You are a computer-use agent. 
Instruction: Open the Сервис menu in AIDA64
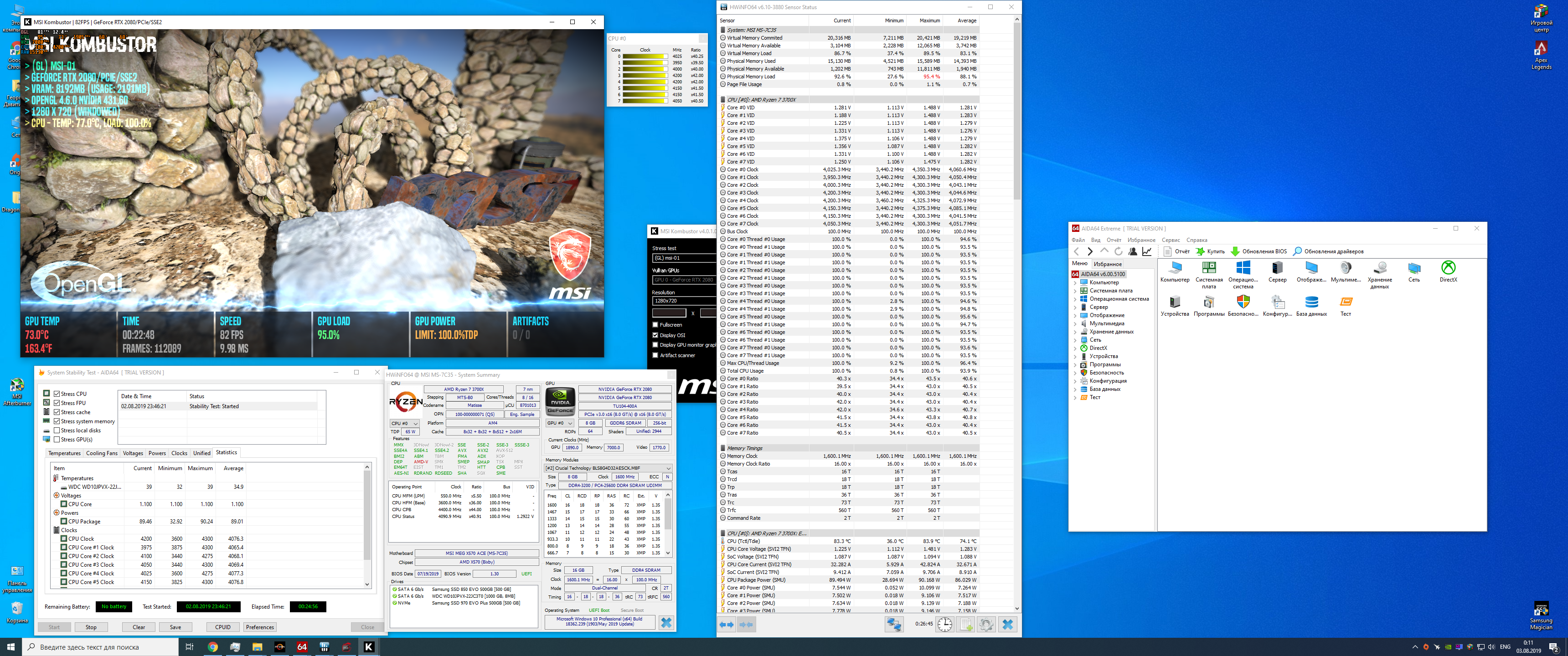click(1170, 241)
